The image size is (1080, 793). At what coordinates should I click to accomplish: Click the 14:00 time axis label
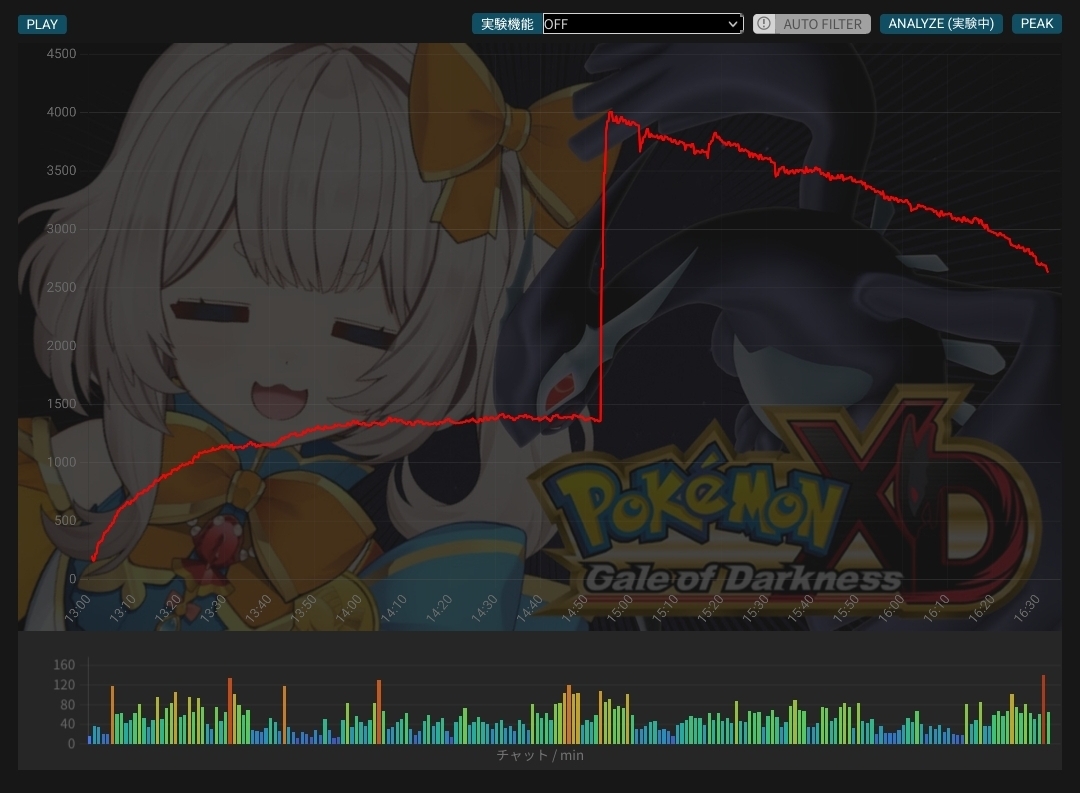coord(349,609)
